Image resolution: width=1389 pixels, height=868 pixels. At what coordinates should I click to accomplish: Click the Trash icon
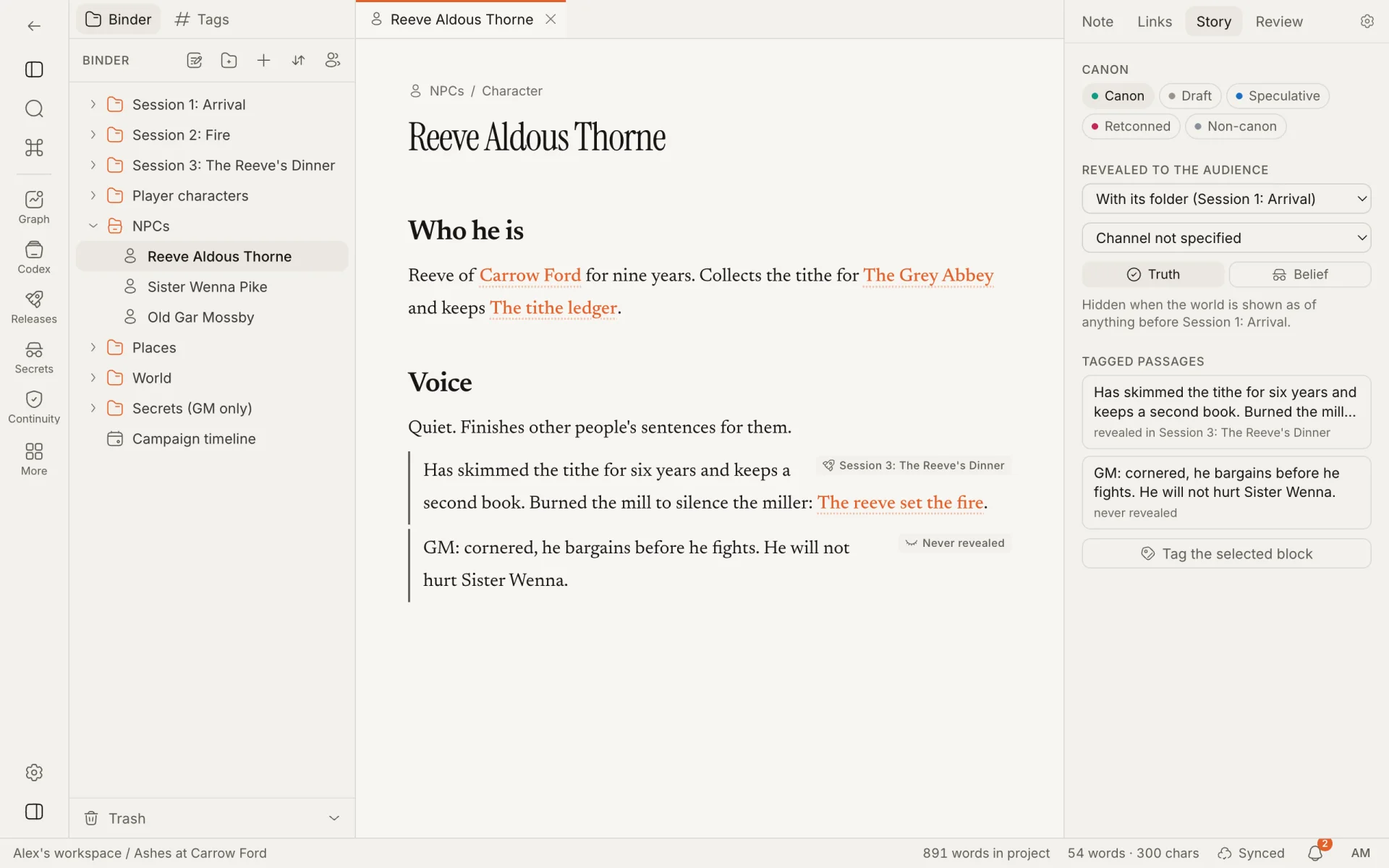pyautogui.click(x=91, y=818)
